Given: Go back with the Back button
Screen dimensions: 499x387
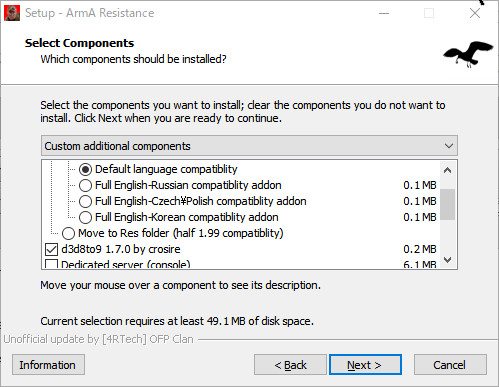Looking at the screenshot, I should tap(290, 365).
